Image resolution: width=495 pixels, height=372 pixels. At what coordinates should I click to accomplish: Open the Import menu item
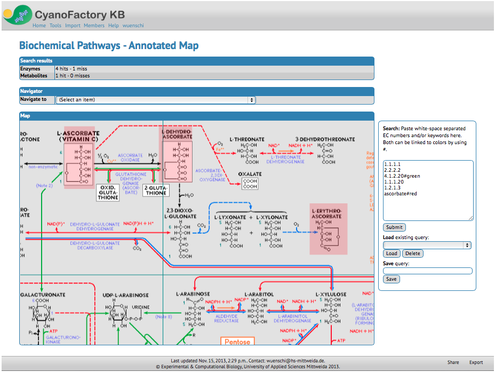73,26
